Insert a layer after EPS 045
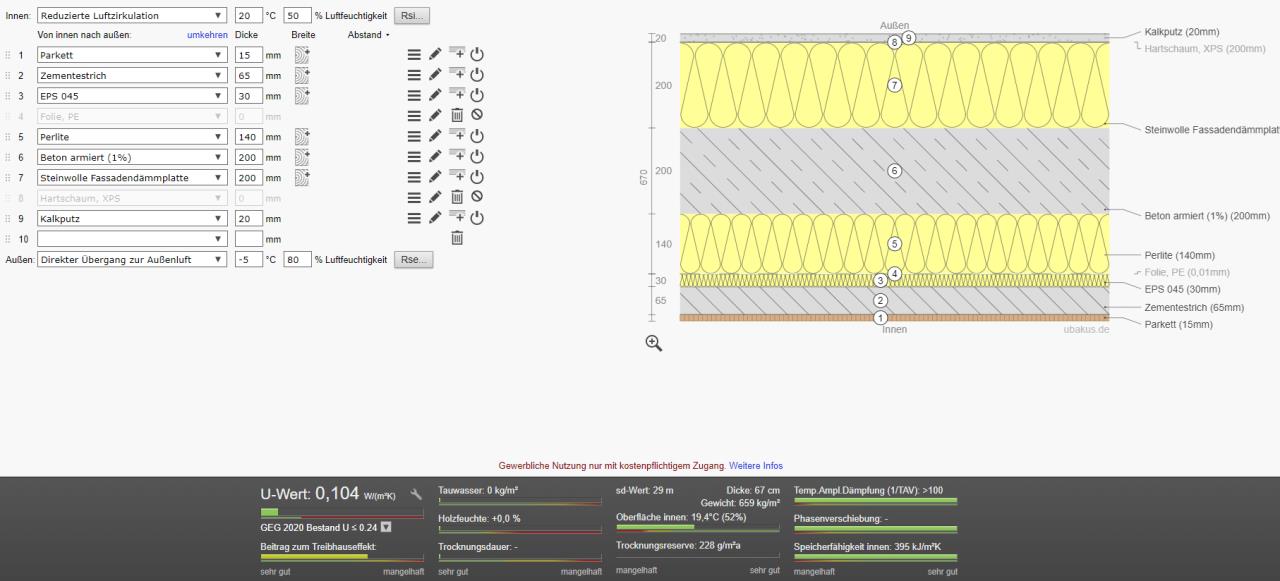Screen dimensions: 1280x581 pyautogui.click(x=457, y=96)
